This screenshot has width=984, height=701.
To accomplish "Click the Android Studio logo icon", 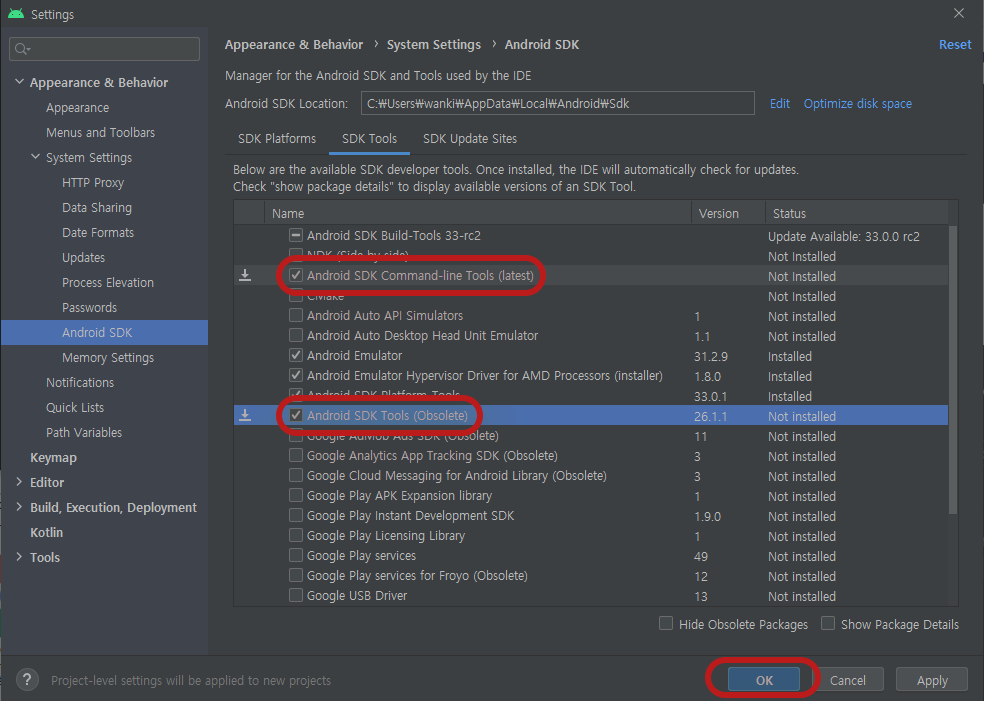I will 16,14.
